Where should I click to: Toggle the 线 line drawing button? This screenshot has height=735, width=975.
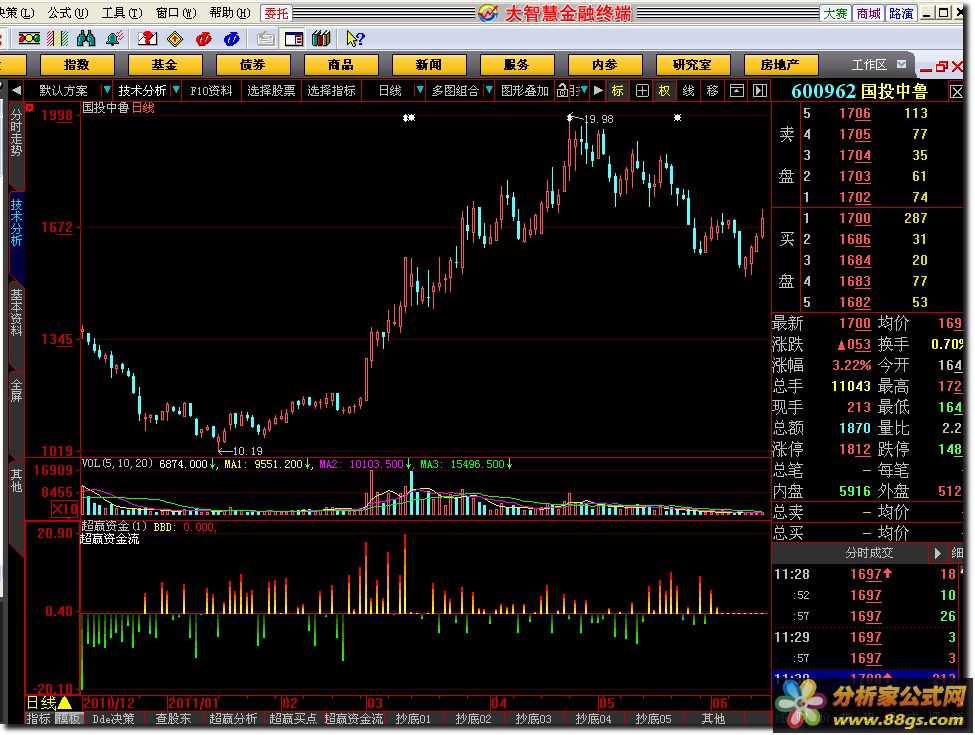688,91
